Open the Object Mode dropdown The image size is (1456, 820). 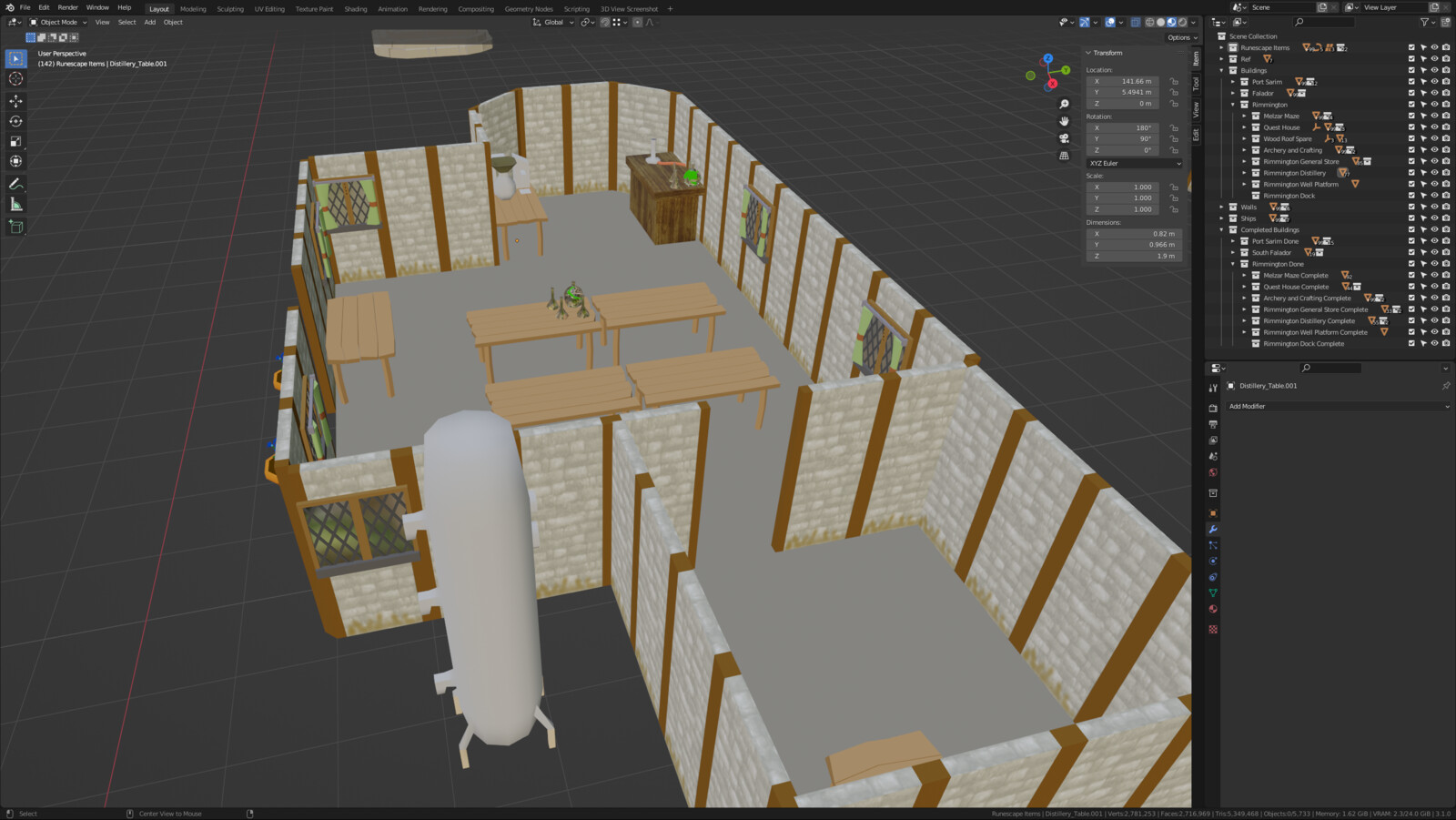58,22
